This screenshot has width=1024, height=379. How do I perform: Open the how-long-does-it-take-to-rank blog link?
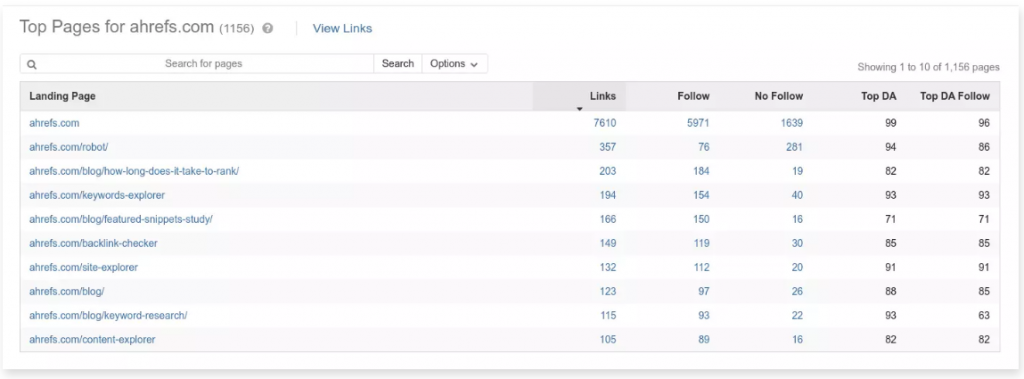[x=134, y=171]
